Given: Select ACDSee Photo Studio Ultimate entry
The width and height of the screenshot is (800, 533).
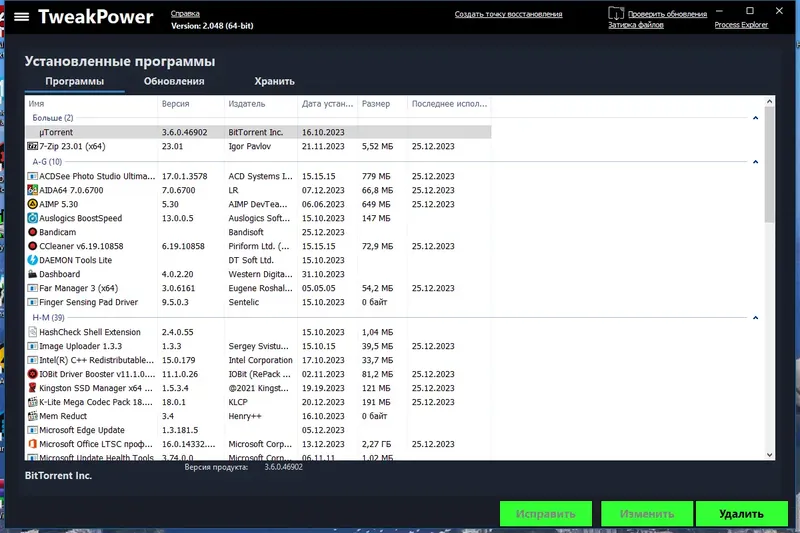Looking at the screenshot, I should (x=258, y=176).
